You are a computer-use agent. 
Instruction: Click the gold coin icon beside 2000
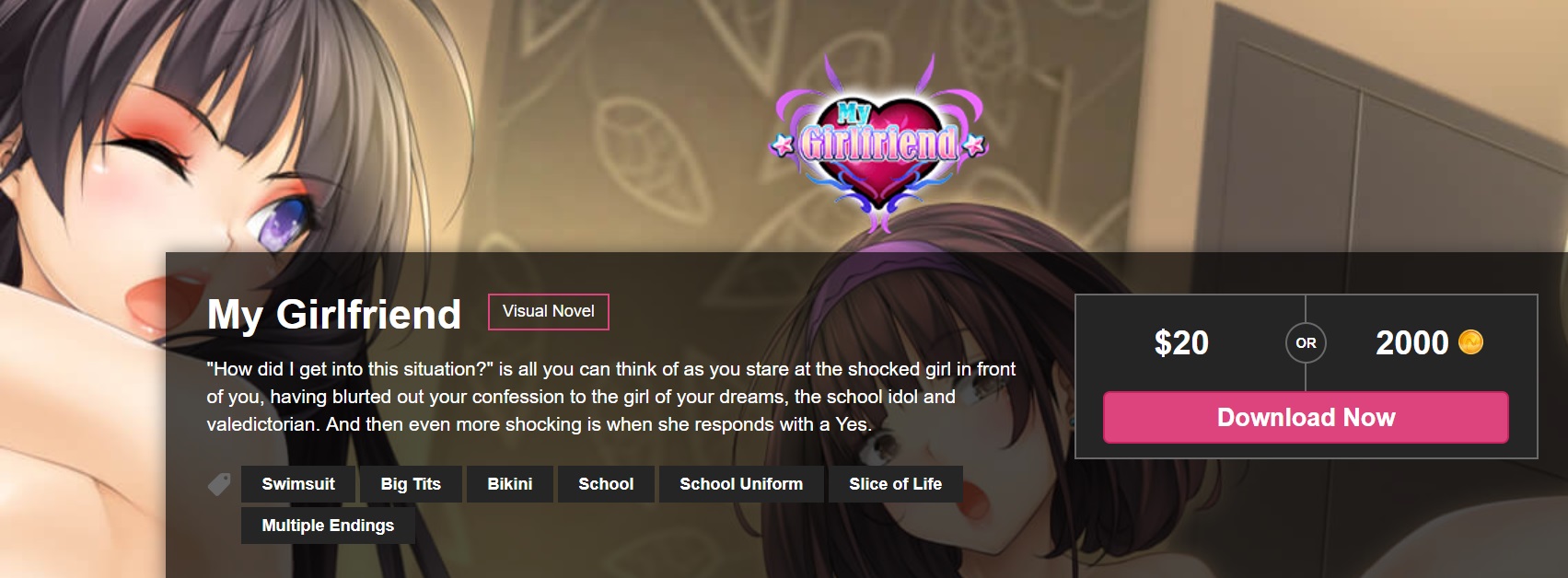coord(1470,342)
